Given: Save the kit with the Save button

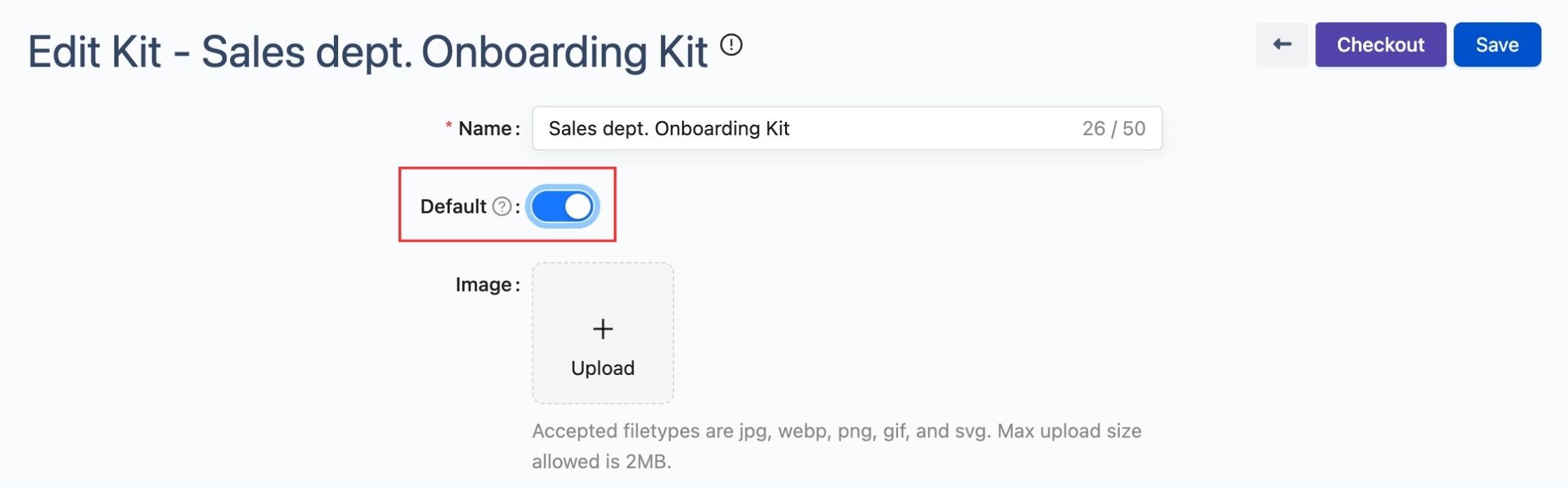Looking at the screenshot, I should pos(1496,45).
